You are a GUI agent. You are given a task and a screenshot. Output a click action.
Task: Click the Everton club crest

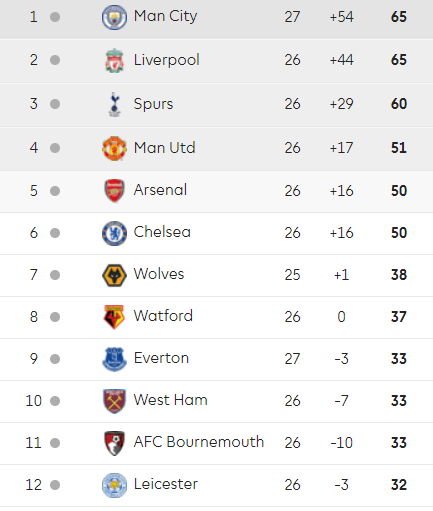[114, 359]
